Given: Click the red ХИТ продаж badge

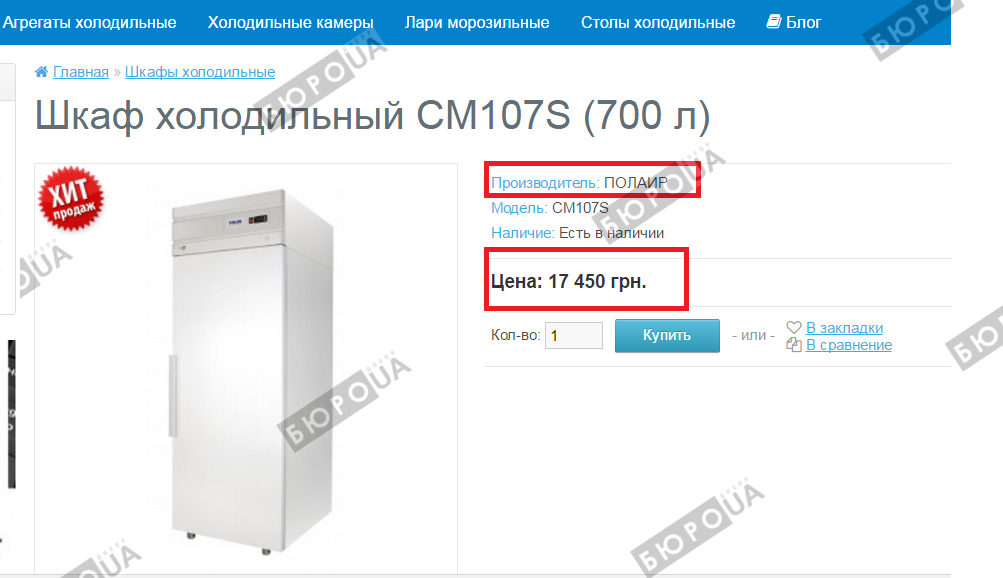Looking at the screenshot, I should coord(71,198).
